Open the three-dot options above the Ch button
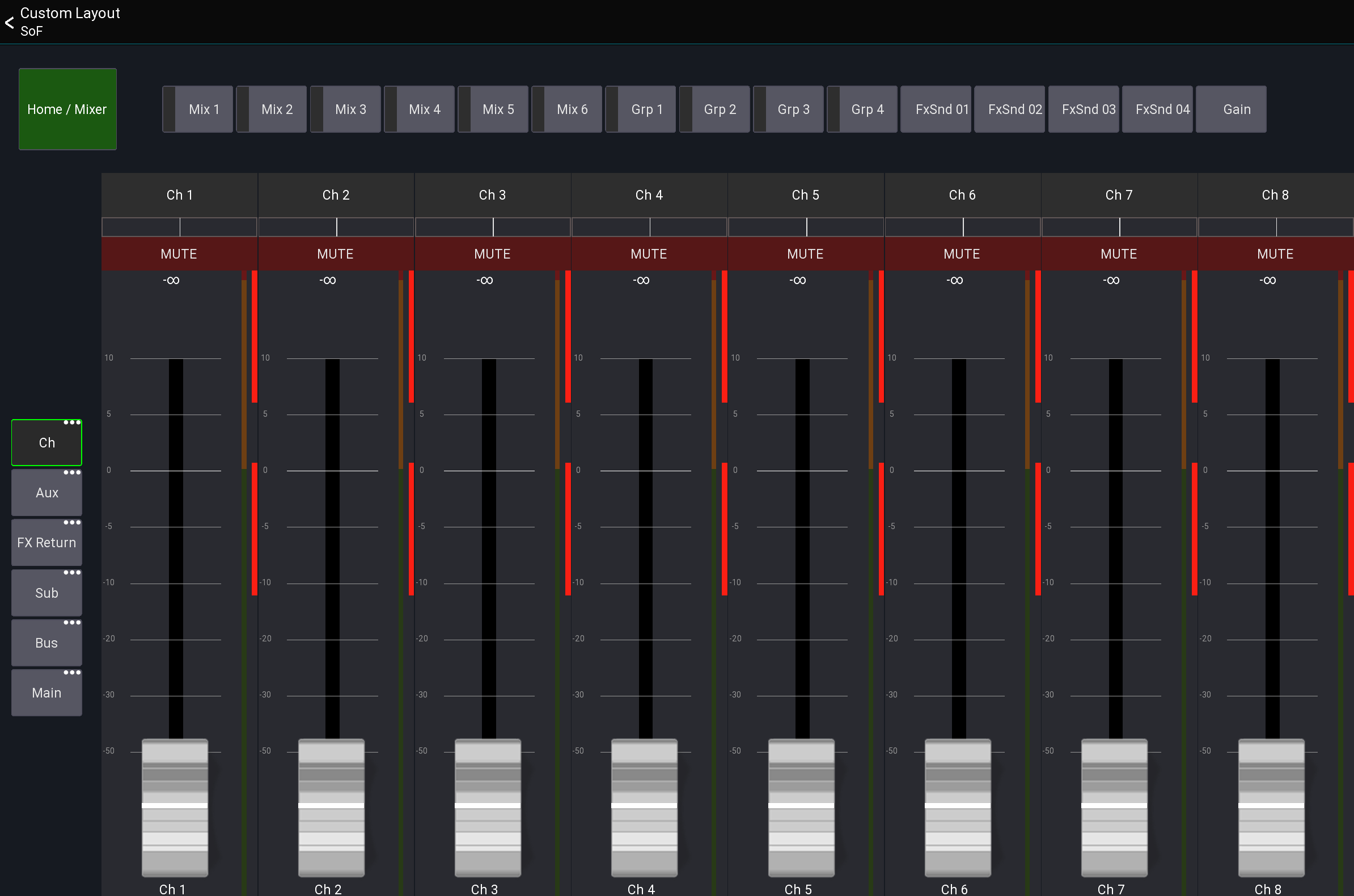 tap(72, 422)
